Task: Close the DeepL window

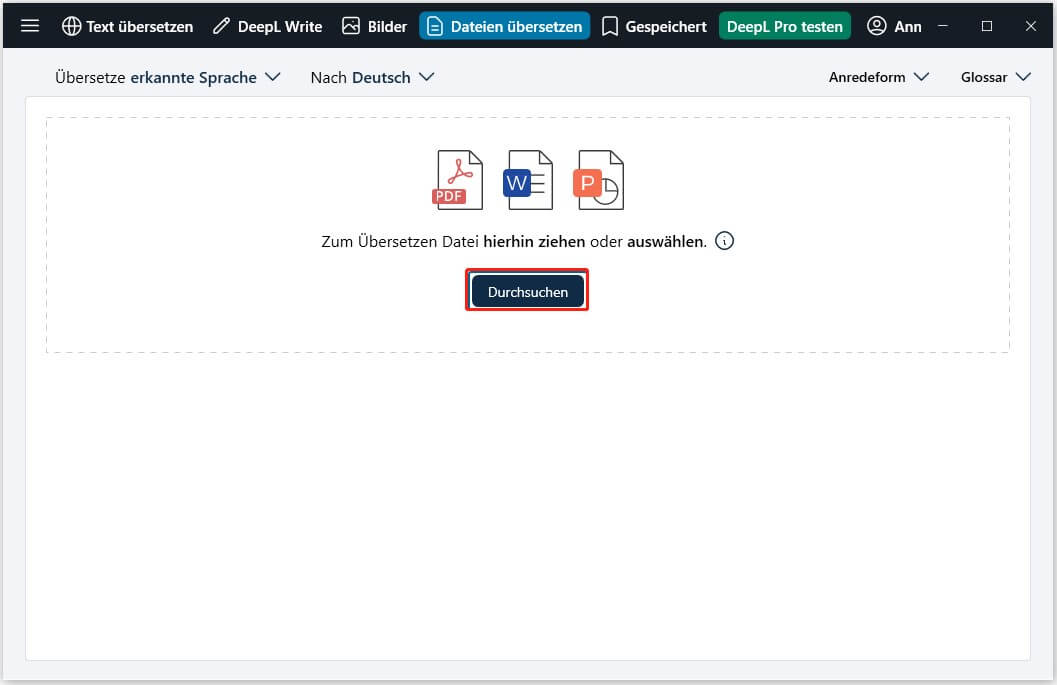Action: point(1031,26)
